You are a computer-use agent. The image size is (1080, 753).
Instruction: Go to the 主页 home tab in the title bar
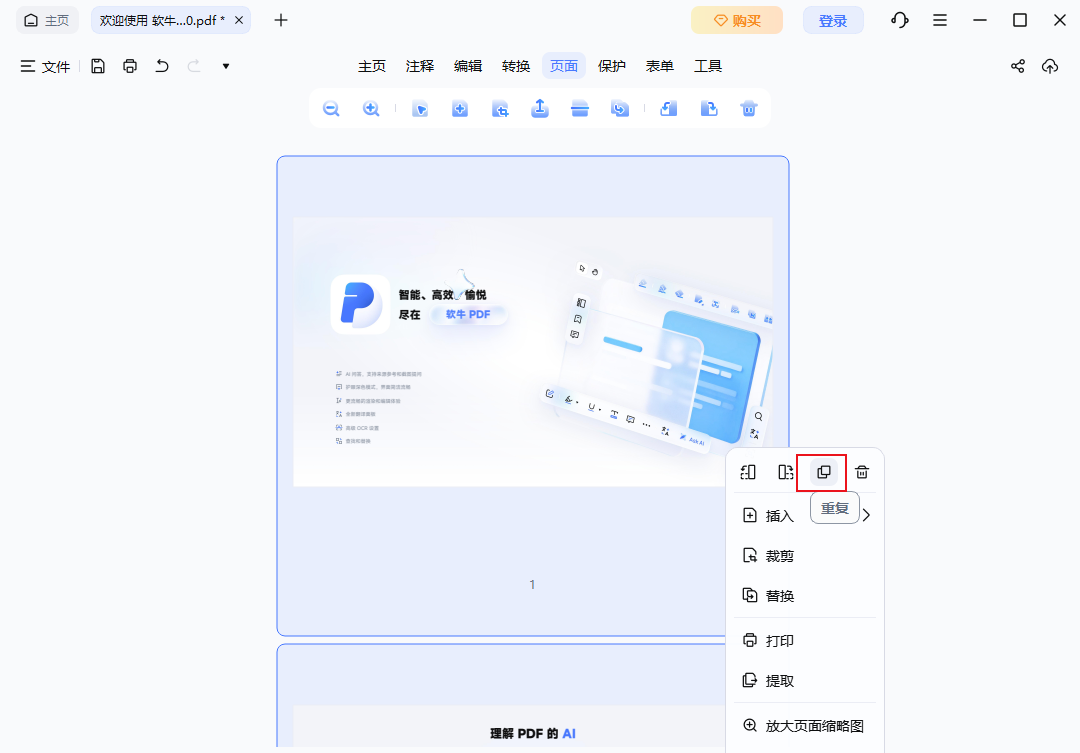[47, 20]
